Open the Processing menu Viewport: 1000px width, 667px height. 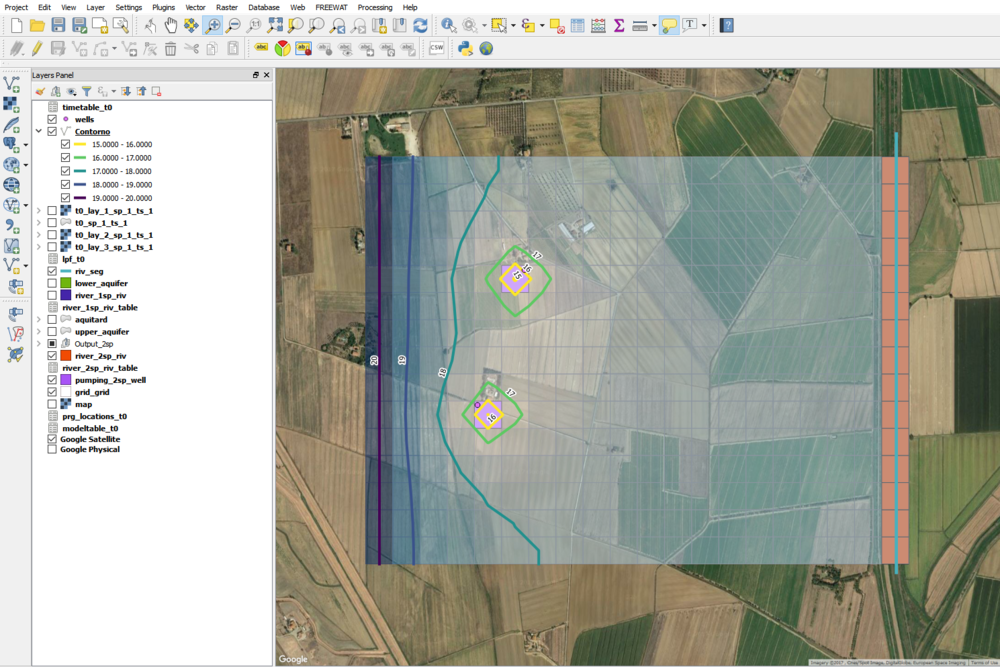[x=375, y=7]
